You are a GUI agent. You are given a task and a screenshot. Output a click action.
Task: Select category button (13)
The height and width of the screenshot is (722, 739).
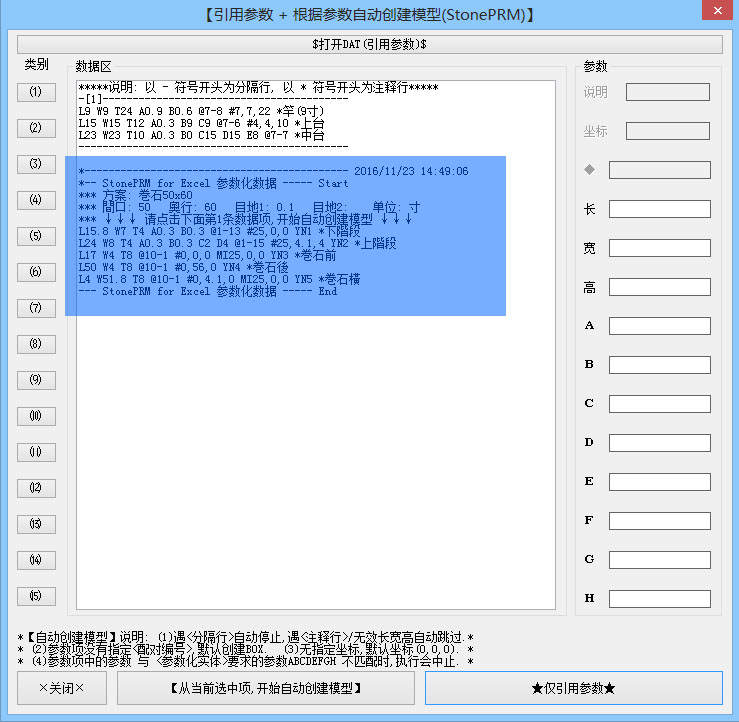pos(36,524)
